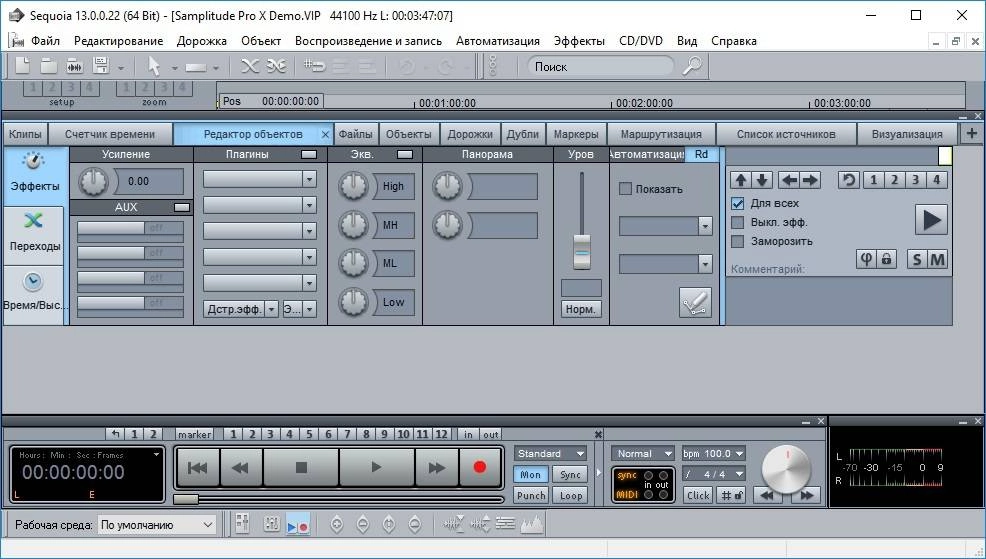The height and width of the screenshot is (559, 986).
Task: Click the grid snap icon in toolbar
Action: [314, 65]
